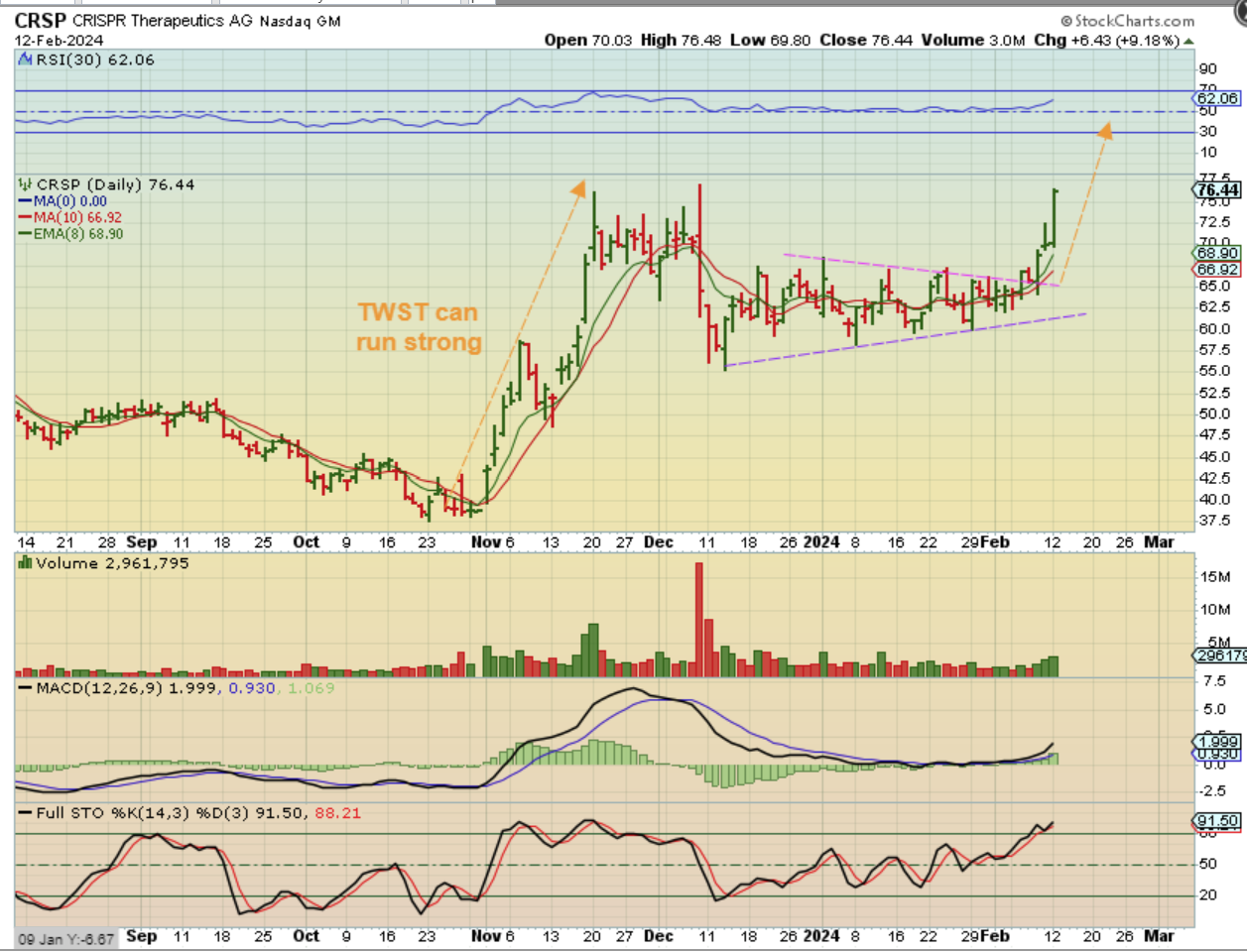The height and width of the screenshot is (952, 1247).
Task: Click the tallest red volume bar
Action: pyautogui.click(x=699, y=620)
